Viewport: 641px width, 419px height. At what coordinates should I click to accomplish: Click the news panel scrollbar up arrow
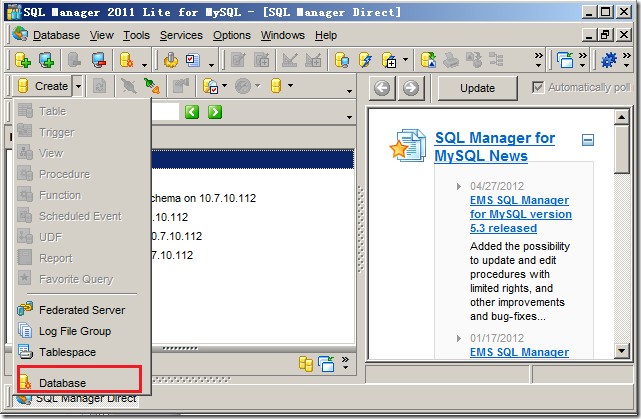pyautogui.click(x=622, y=117)
